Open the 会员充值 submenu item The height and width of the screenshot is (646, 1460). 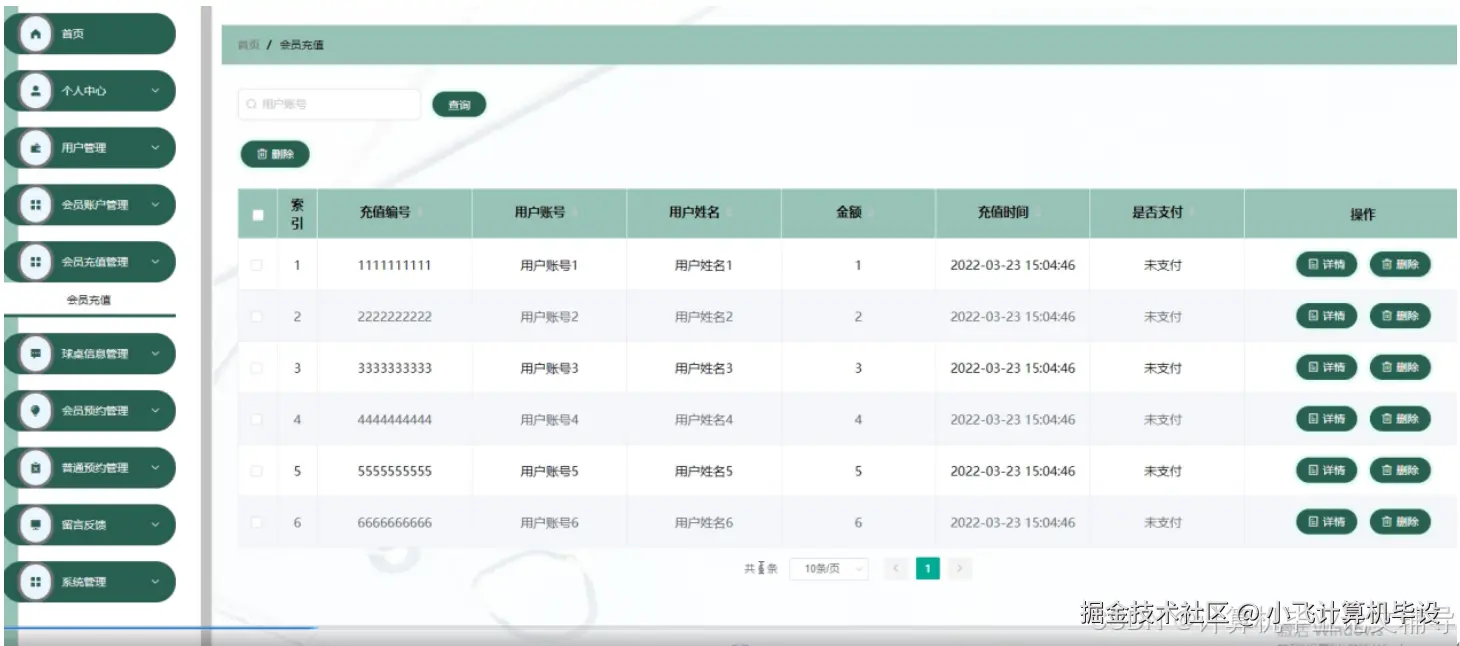(90, 298)
